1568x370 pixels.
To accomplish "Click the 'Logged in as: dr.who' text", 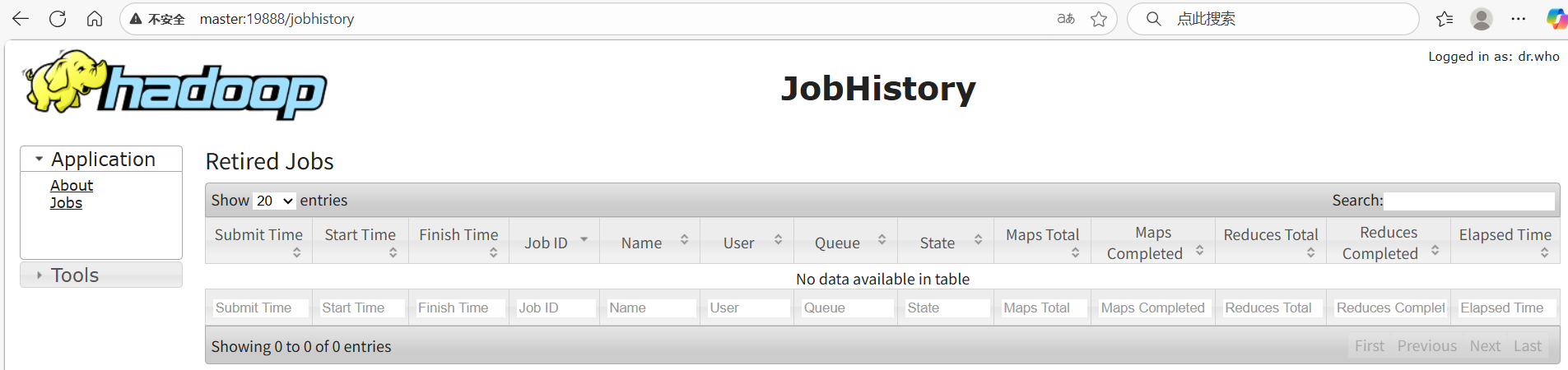I will [1494, 56].
